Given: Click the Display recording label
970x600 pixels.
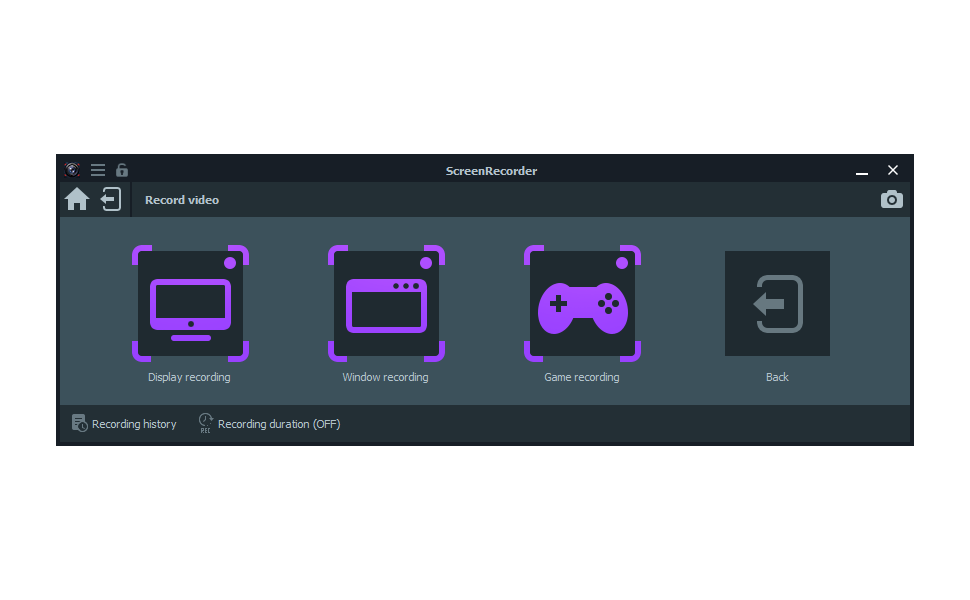Looking at the screenshot, I should pyautogui.click(x=189, y=377).
